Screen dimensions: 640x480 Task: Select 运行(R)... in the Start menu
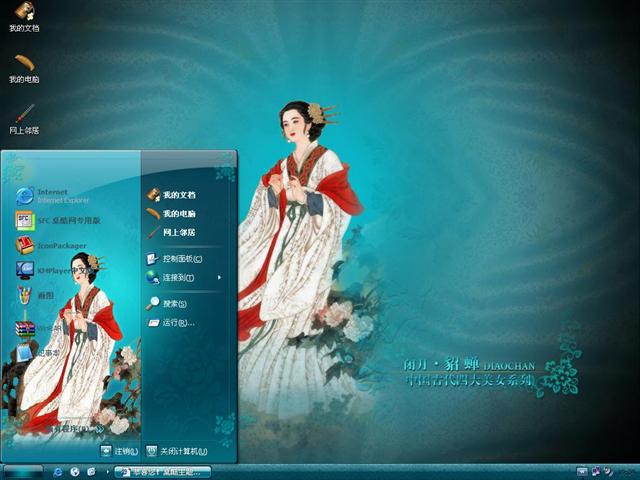(171, 322)
